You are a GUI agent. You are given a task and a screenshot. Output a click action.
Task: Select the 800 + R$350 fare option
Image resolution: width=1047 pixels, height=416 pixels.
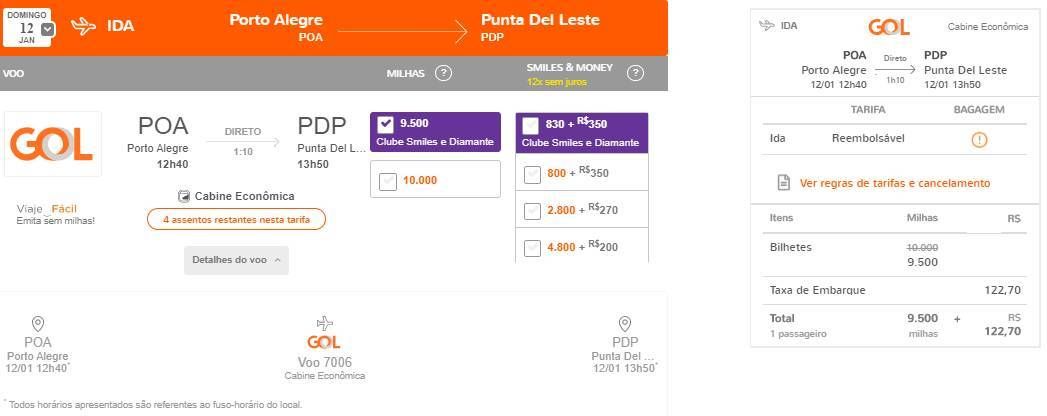[x=532, y=174]
